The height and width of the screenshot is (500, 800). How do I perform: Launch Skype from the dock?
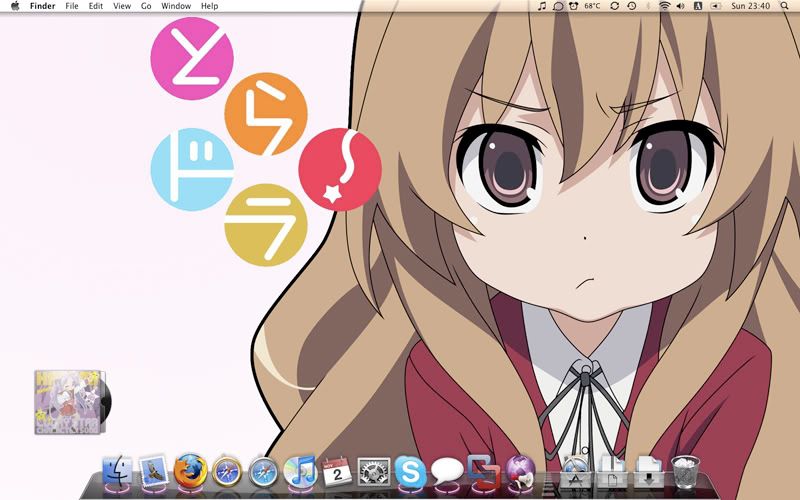pos(410,471)
